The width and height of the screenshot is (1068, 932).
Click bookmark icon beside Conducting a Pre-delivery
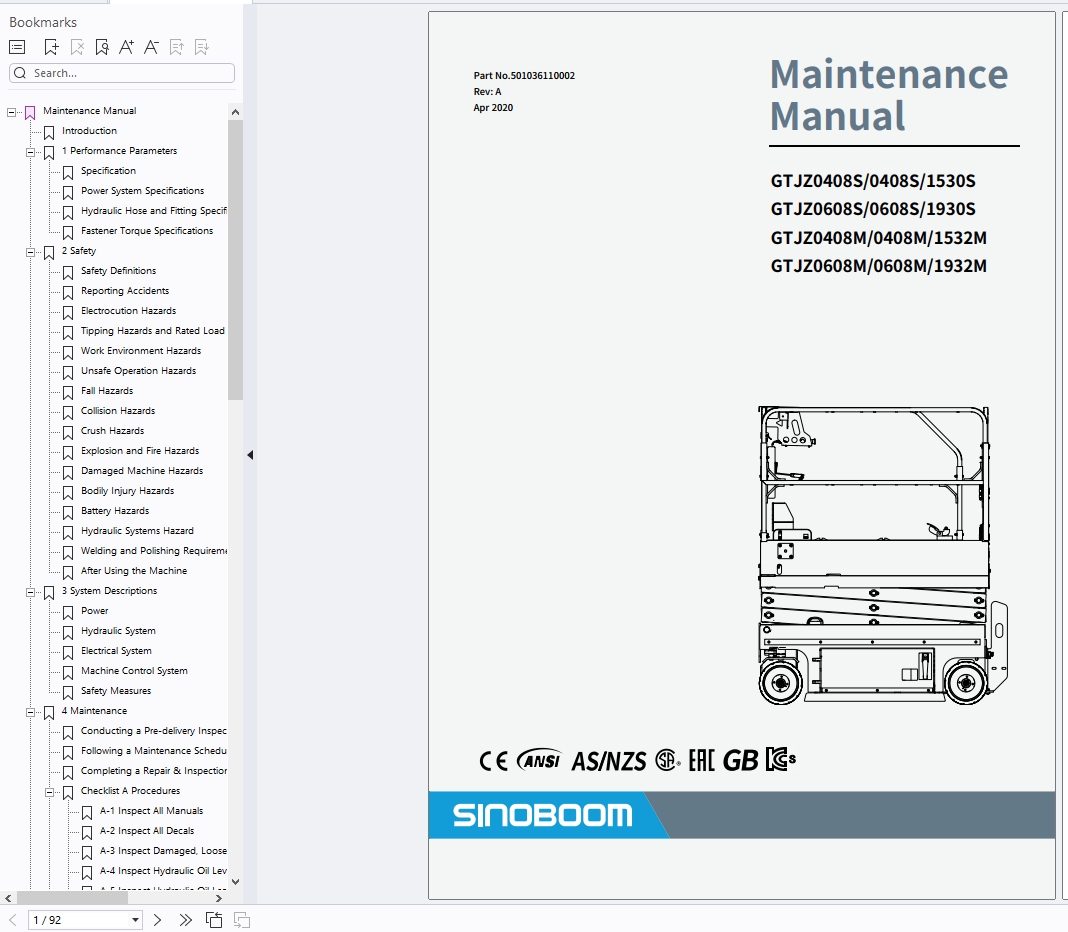(68, 732)
